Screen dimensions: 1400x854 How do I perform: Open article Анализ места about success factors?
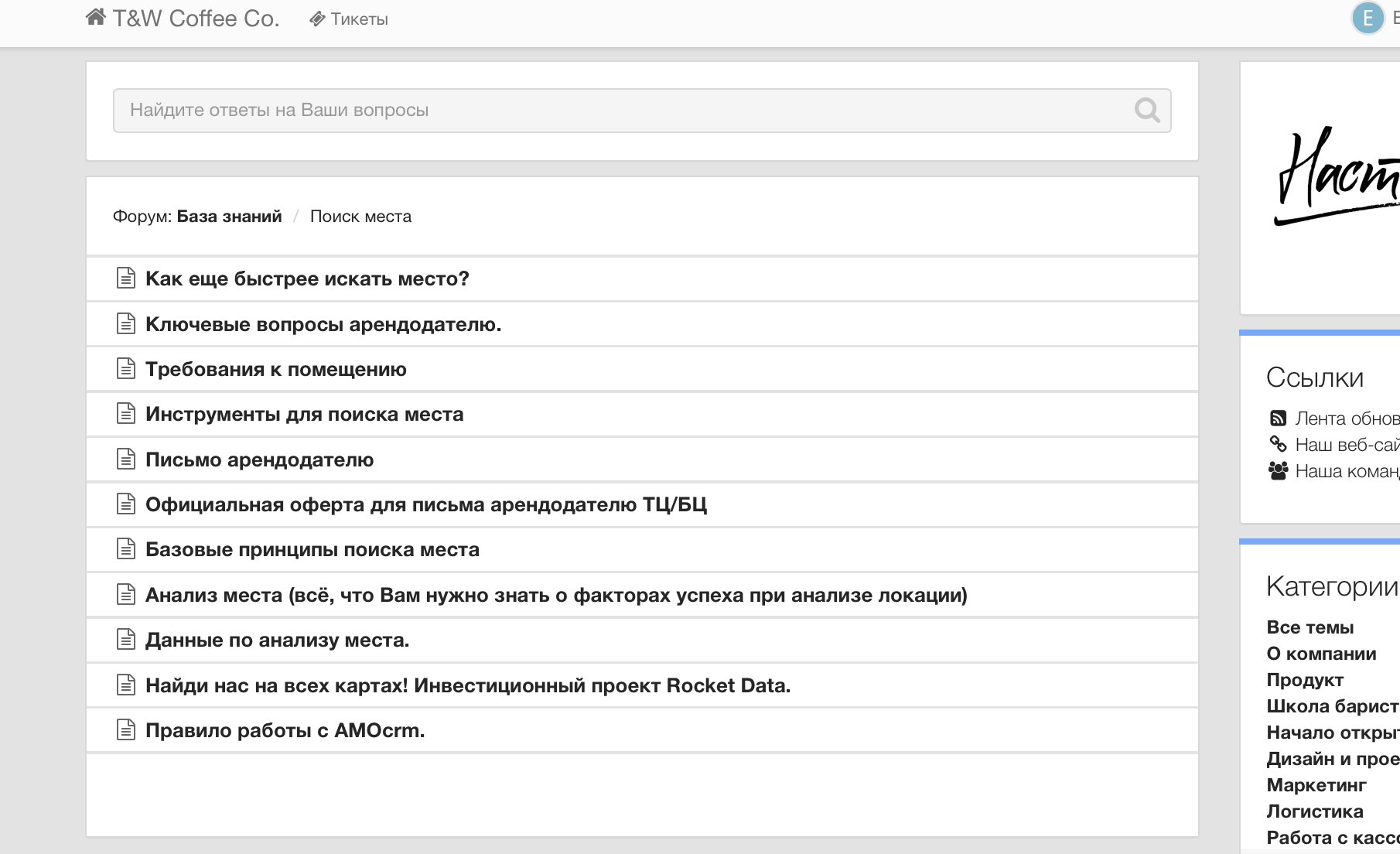pos(556,595)
